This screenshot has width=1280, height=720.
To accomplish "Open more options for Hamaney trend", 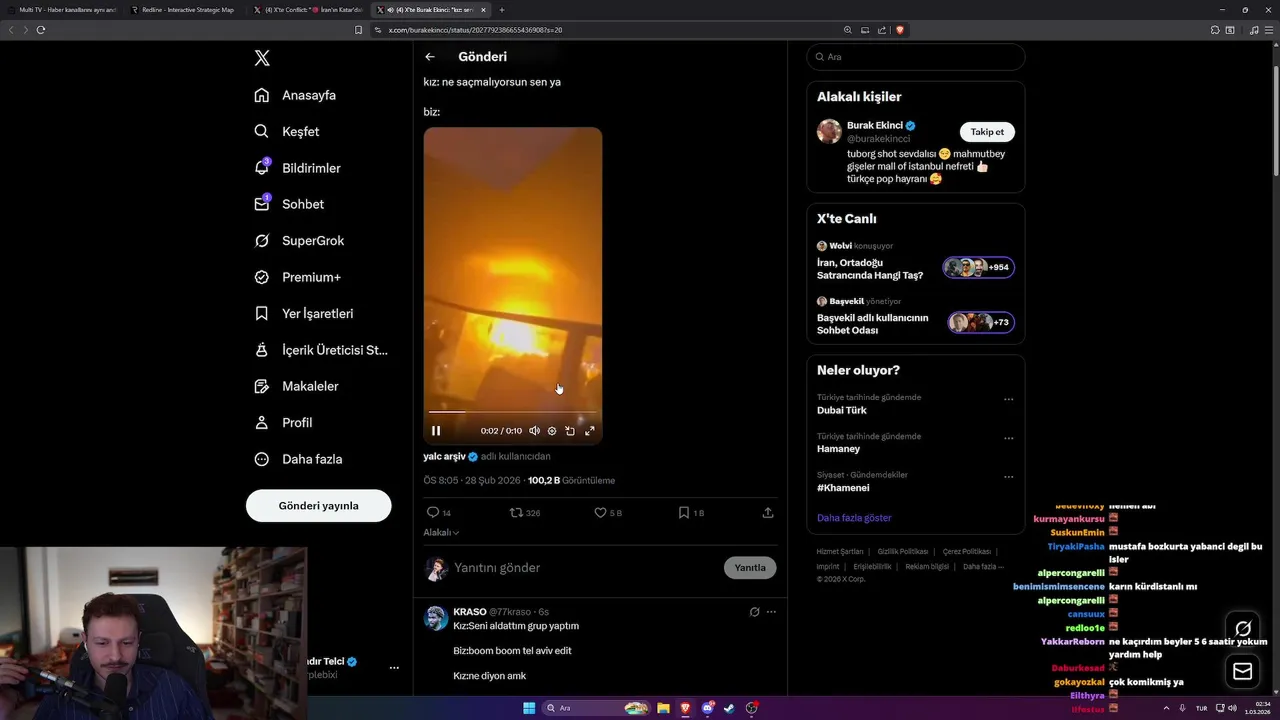I will coord(1008,438).
